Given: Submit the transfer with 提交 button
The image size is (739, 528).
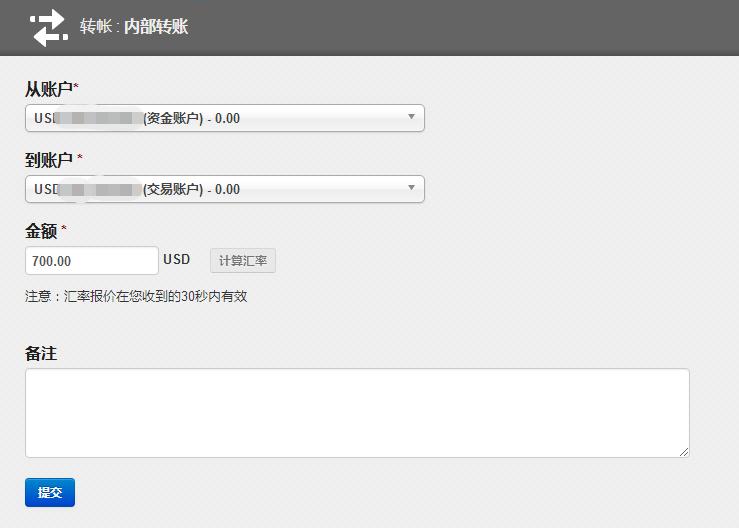Looking at the screenshot, I should click(x=50, y=492).
